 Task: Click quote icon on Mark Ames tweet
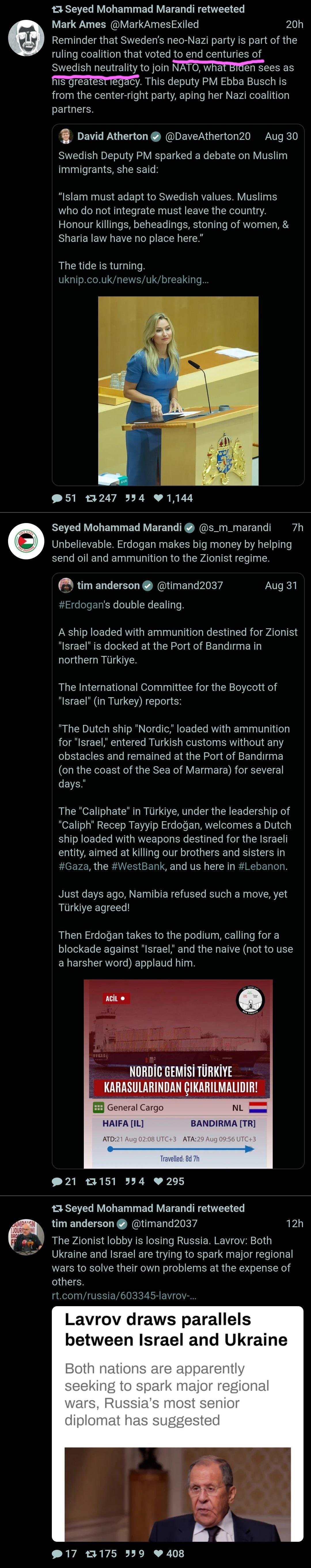pyautogui.click(x=130, y=498)
